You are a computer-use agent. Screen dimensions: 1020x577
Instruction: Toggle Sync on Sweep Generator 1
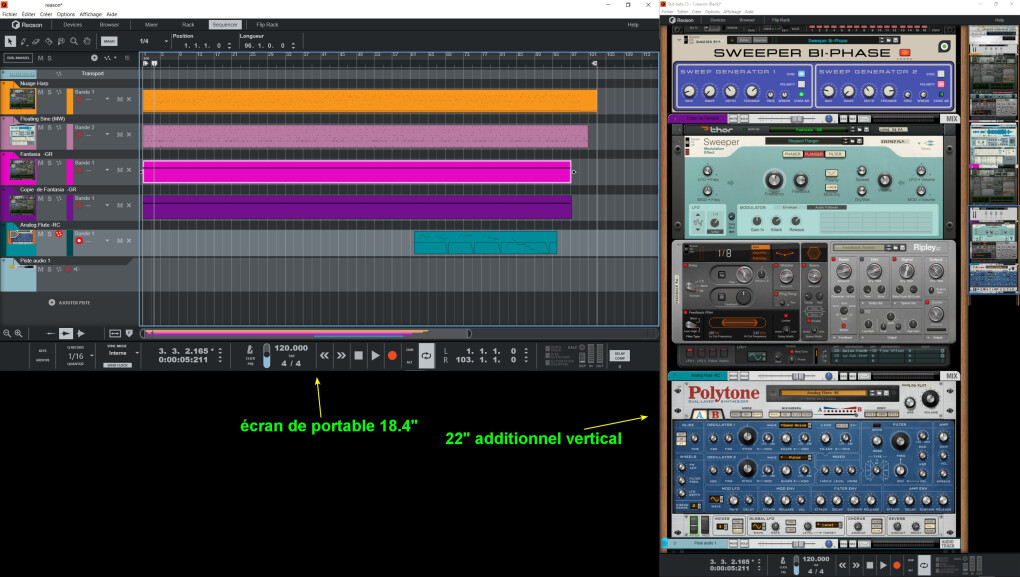(x=801, y=74)
